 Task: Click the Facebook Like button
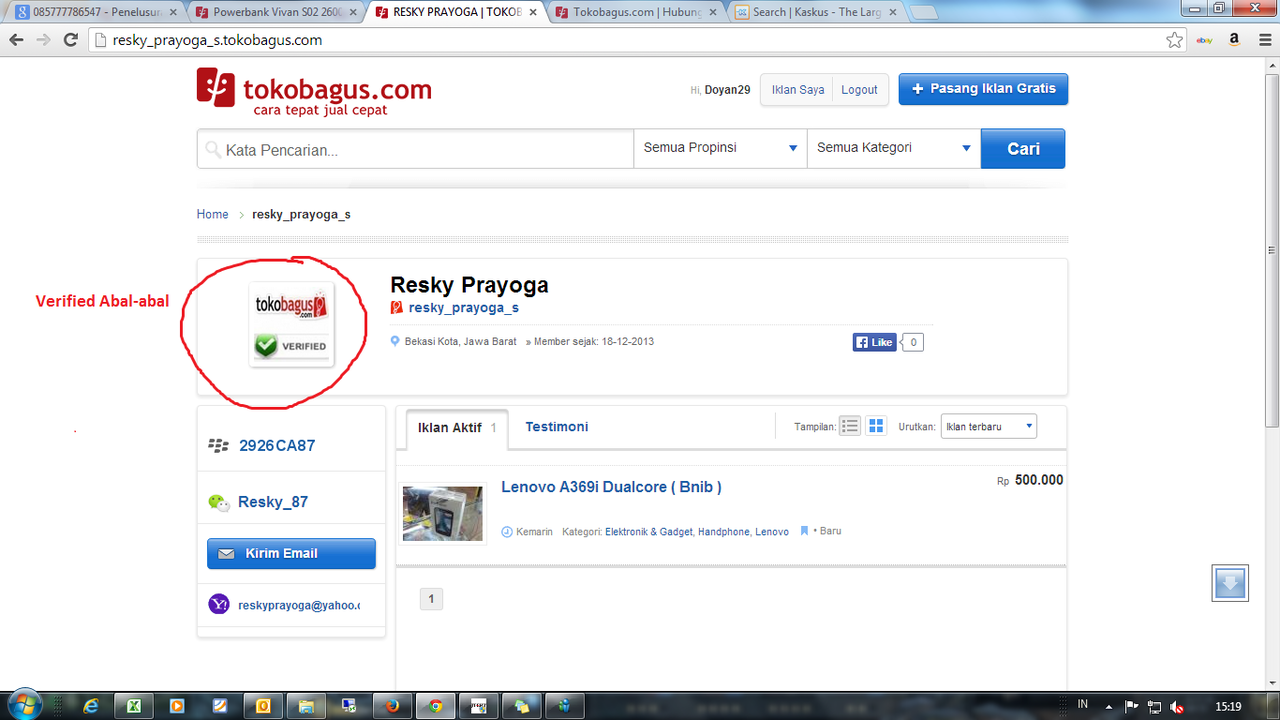874,342
